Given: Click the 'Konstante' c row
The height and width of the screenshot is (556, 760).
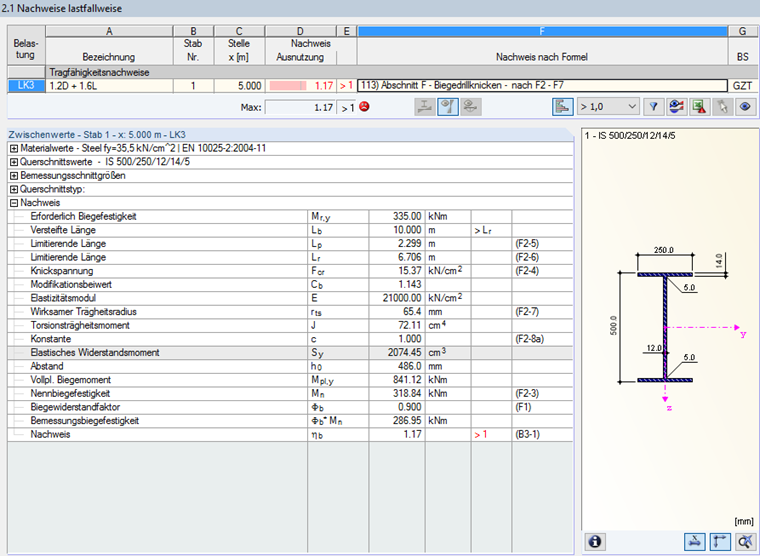Looking at the screenshot, I should 290,339.
